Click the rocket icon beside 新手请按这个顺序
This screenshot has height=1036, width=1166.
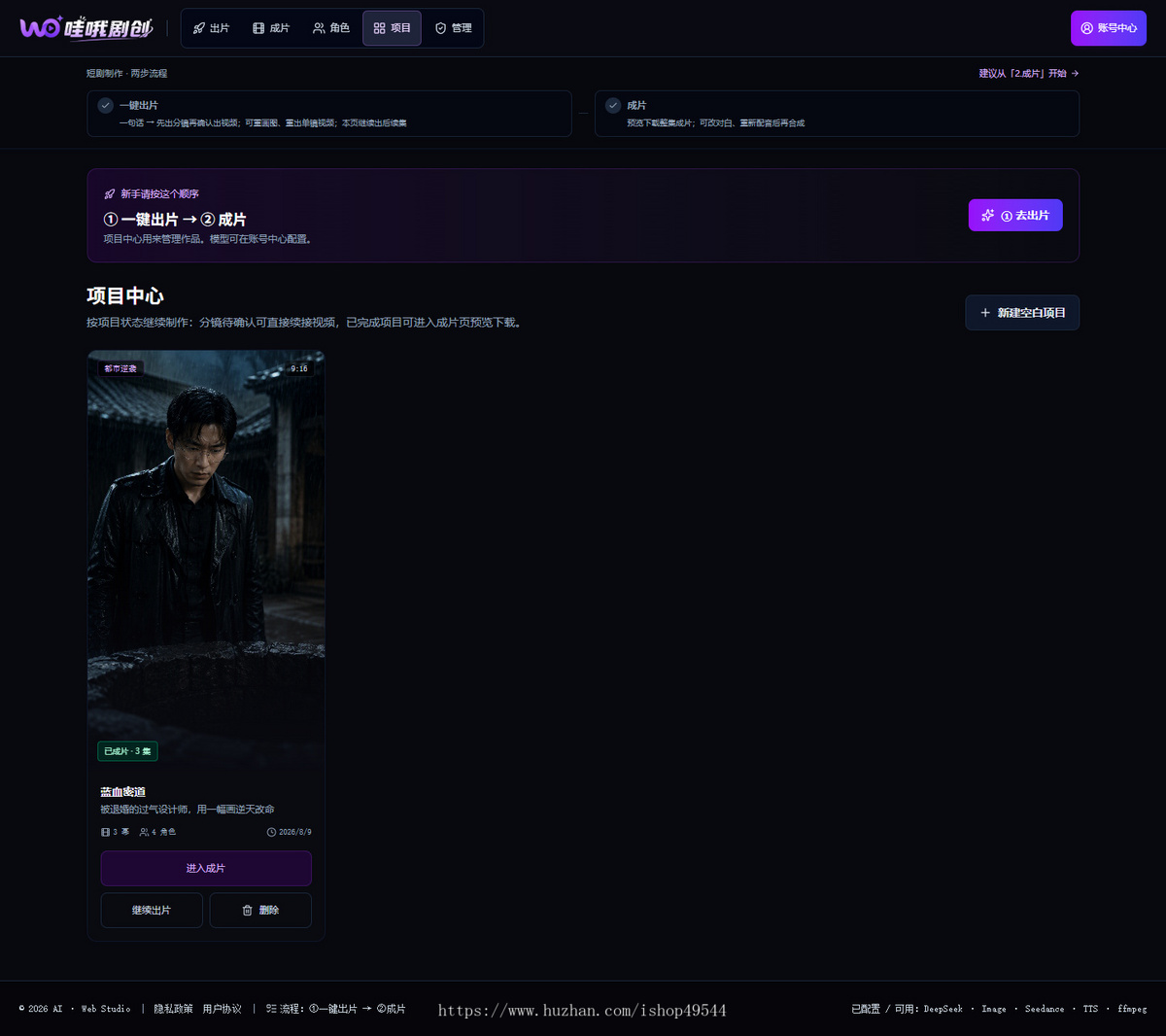click(x=110, y=194)
